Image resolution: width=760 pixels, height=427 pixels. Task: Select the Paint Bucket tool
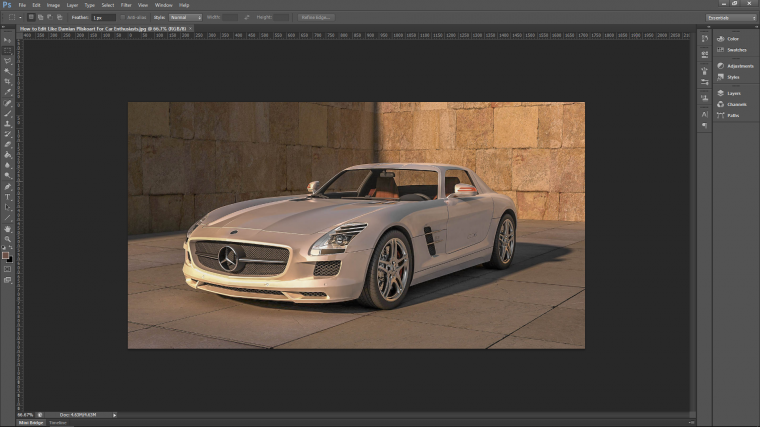pyautogui.click(x=7, y=155)
